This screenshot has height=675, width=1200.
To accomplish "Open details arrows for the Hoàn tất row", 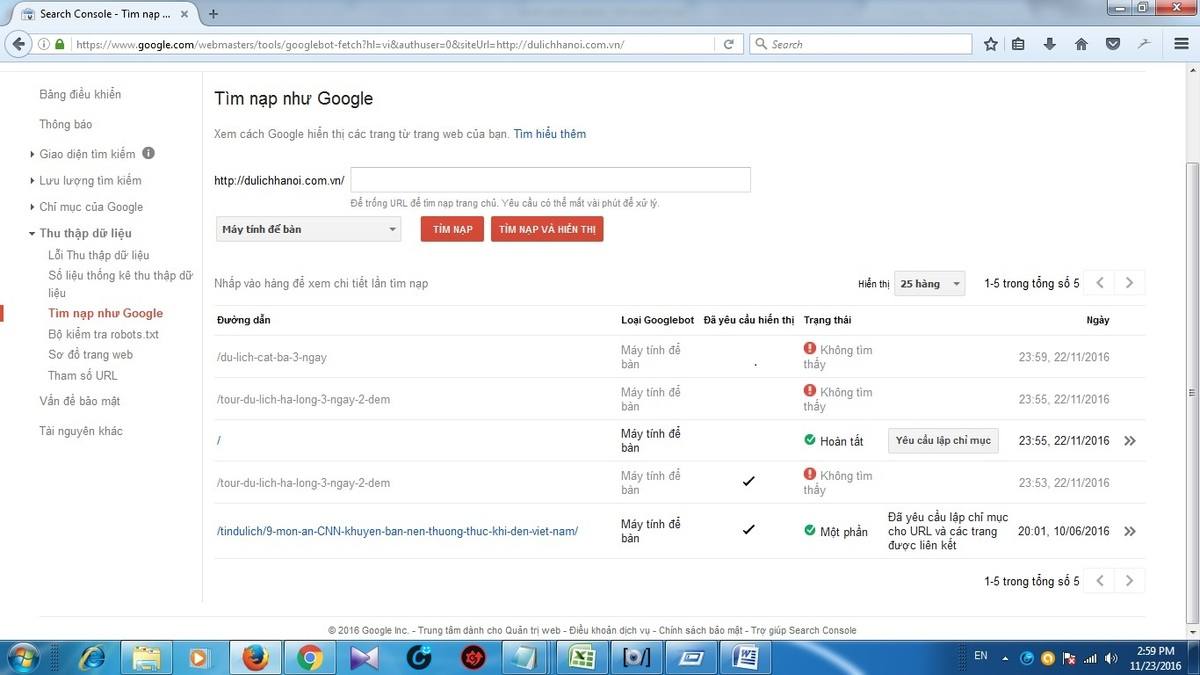I will click(1130, 441).
